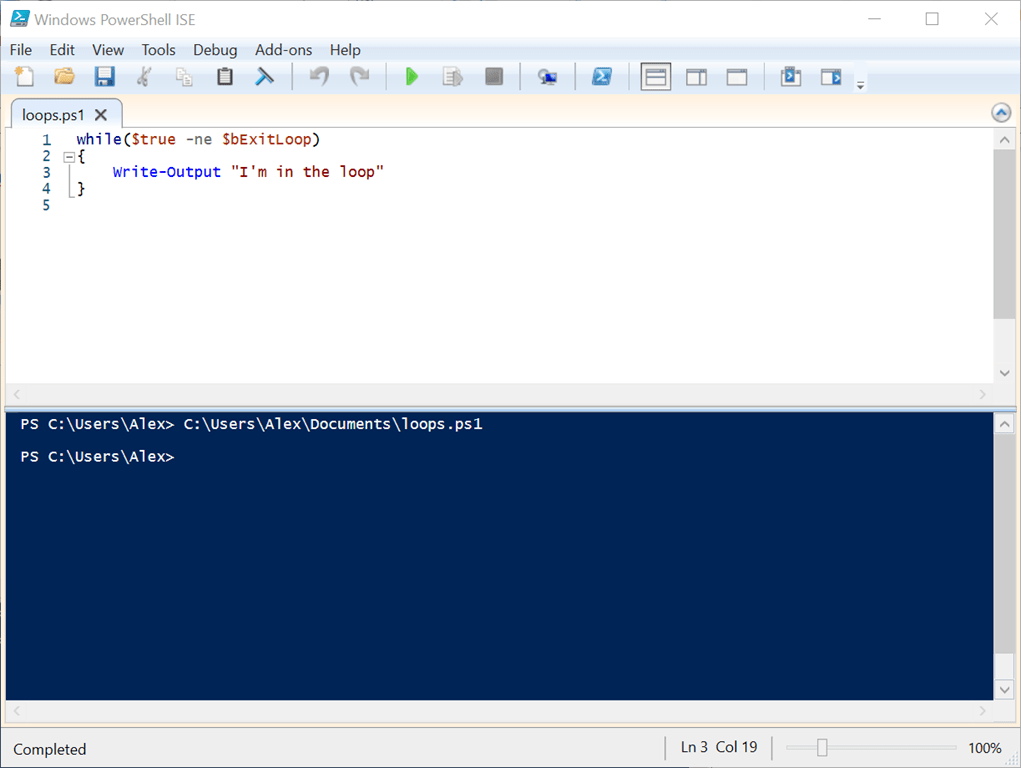This screenshot has height=768, width=1021.
Task: Show script pane on the right
Action: [x=696, y=78]
